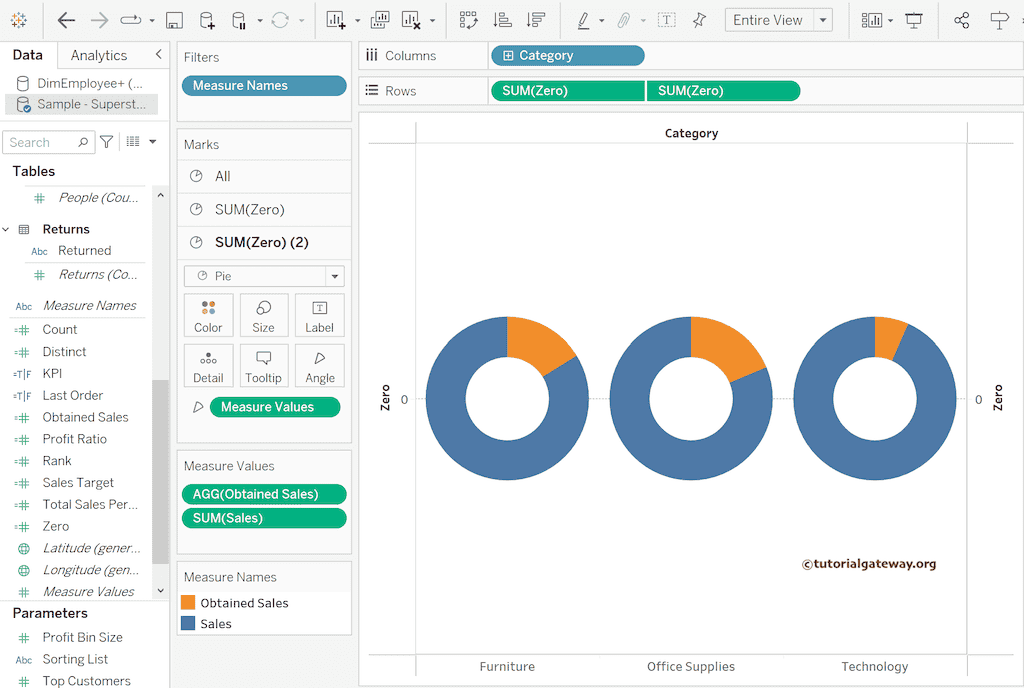Viewport: 1024px width, 688px height.
Task: Click the blue Sales legend swatch
Action: 188,623
